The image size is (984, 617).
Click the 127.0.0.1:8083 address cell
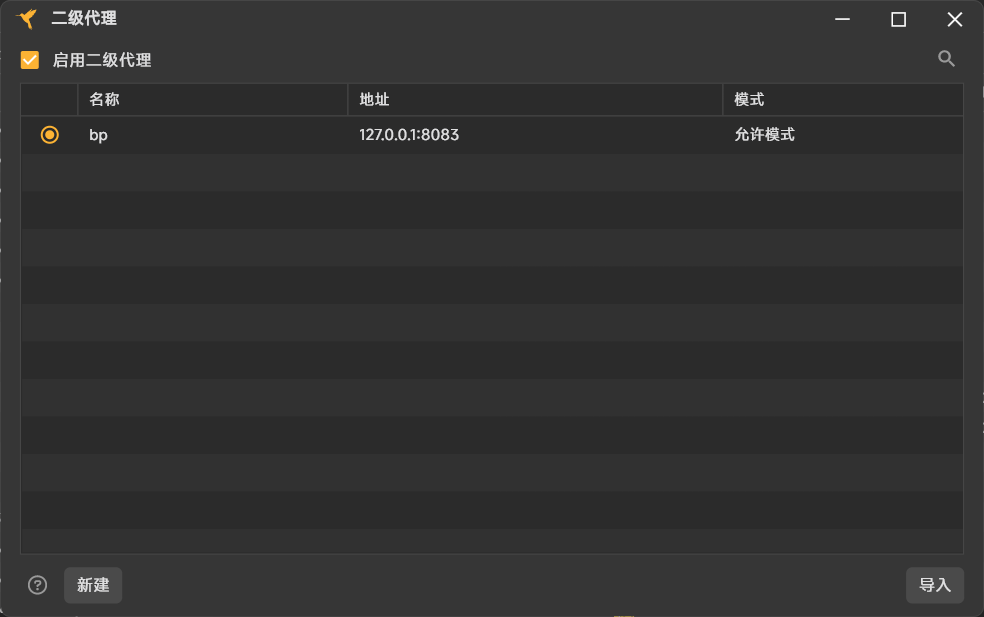[409, 134]
